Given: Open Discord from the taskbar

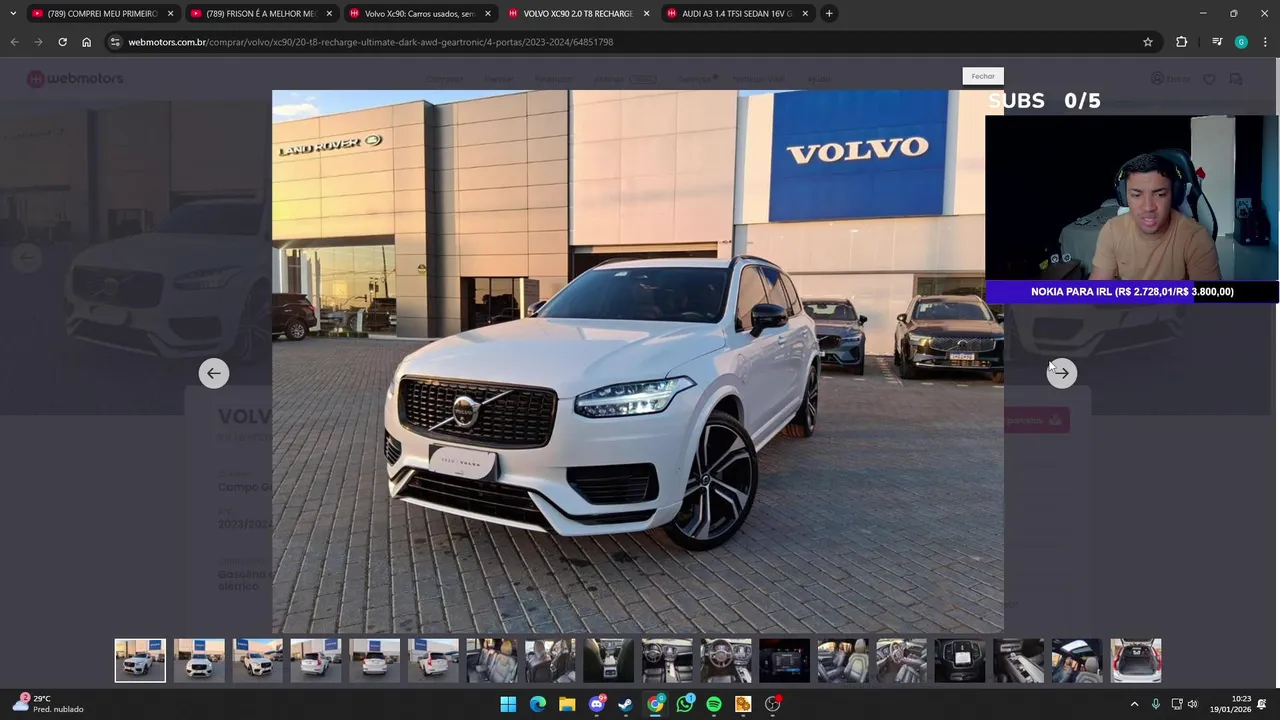Looking at the screenshot, I should [597, 704].
